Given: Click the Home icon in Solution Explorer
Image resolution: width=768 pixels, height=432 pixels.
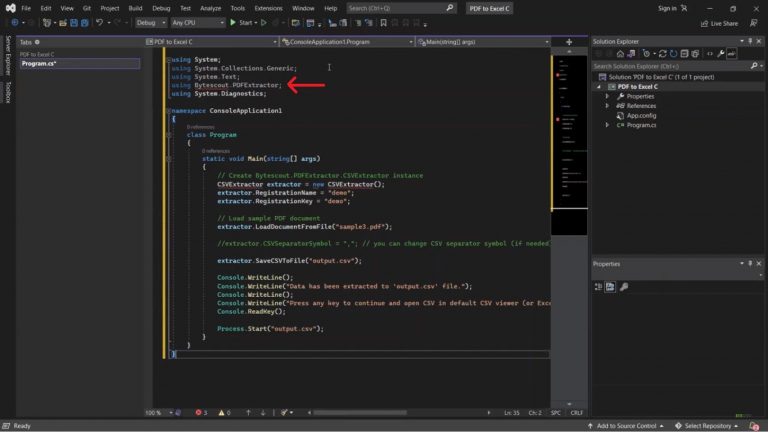Looking at the screenshot, I should 622,53.
